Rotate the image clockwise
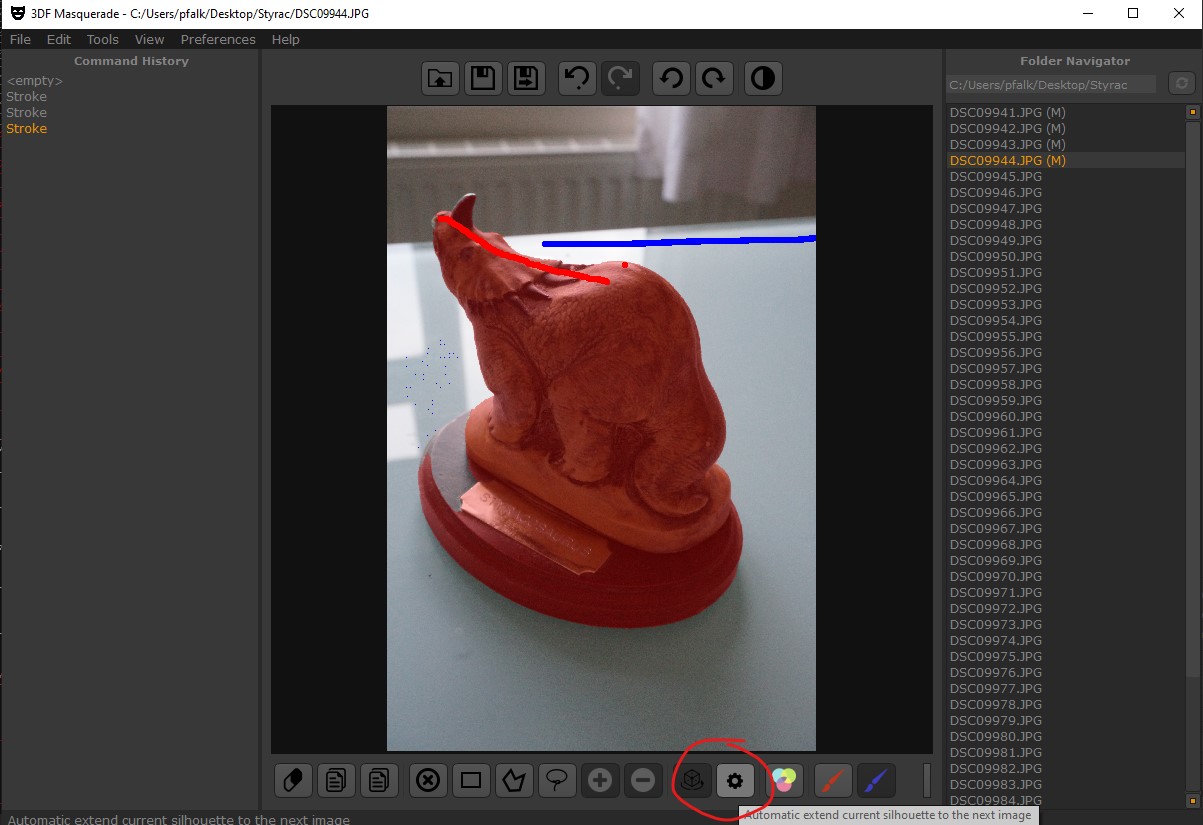Viewport: 1203px width, 825px height. (x=713, y=79)
